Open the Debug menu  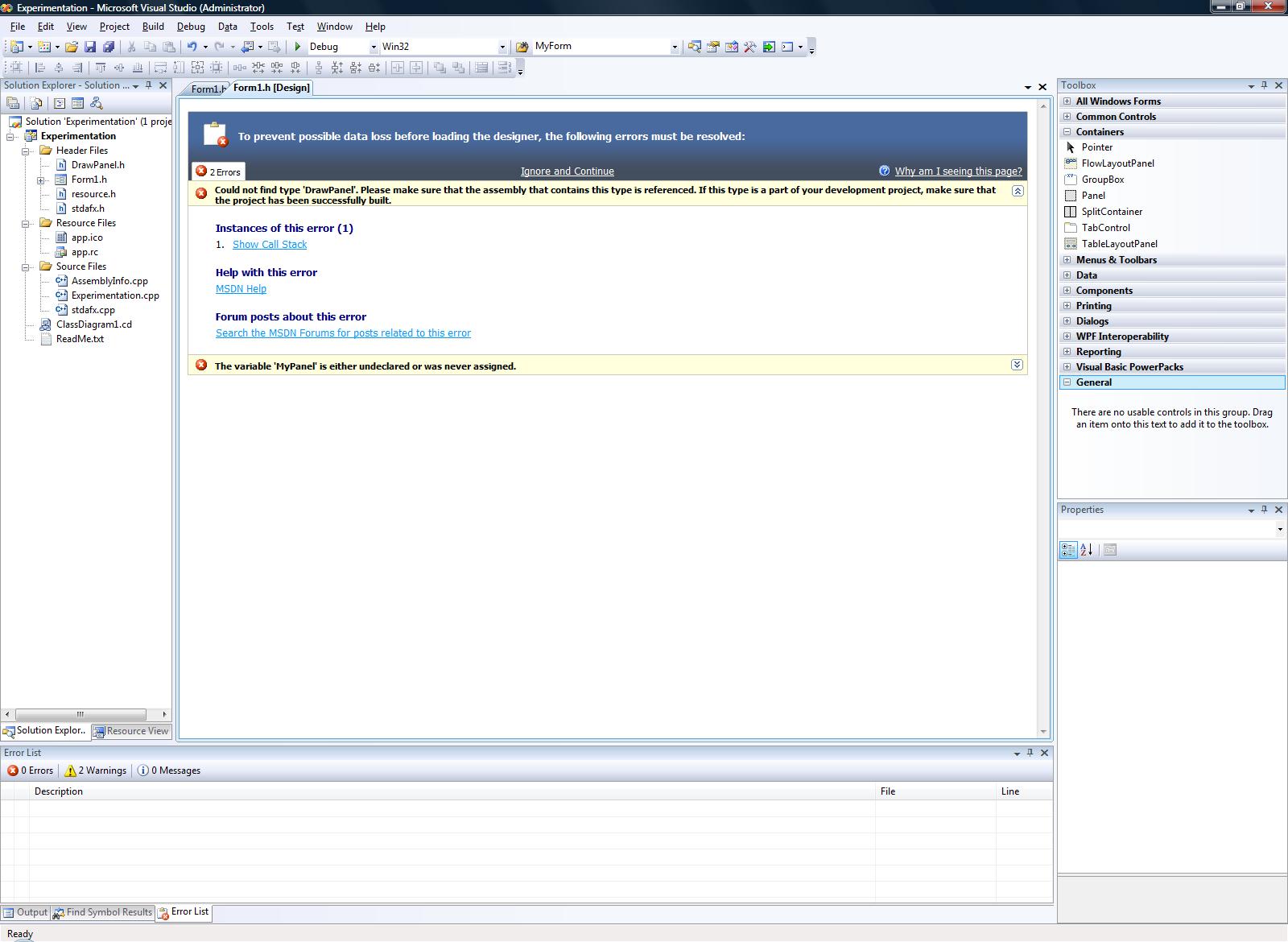pos(191,27)
